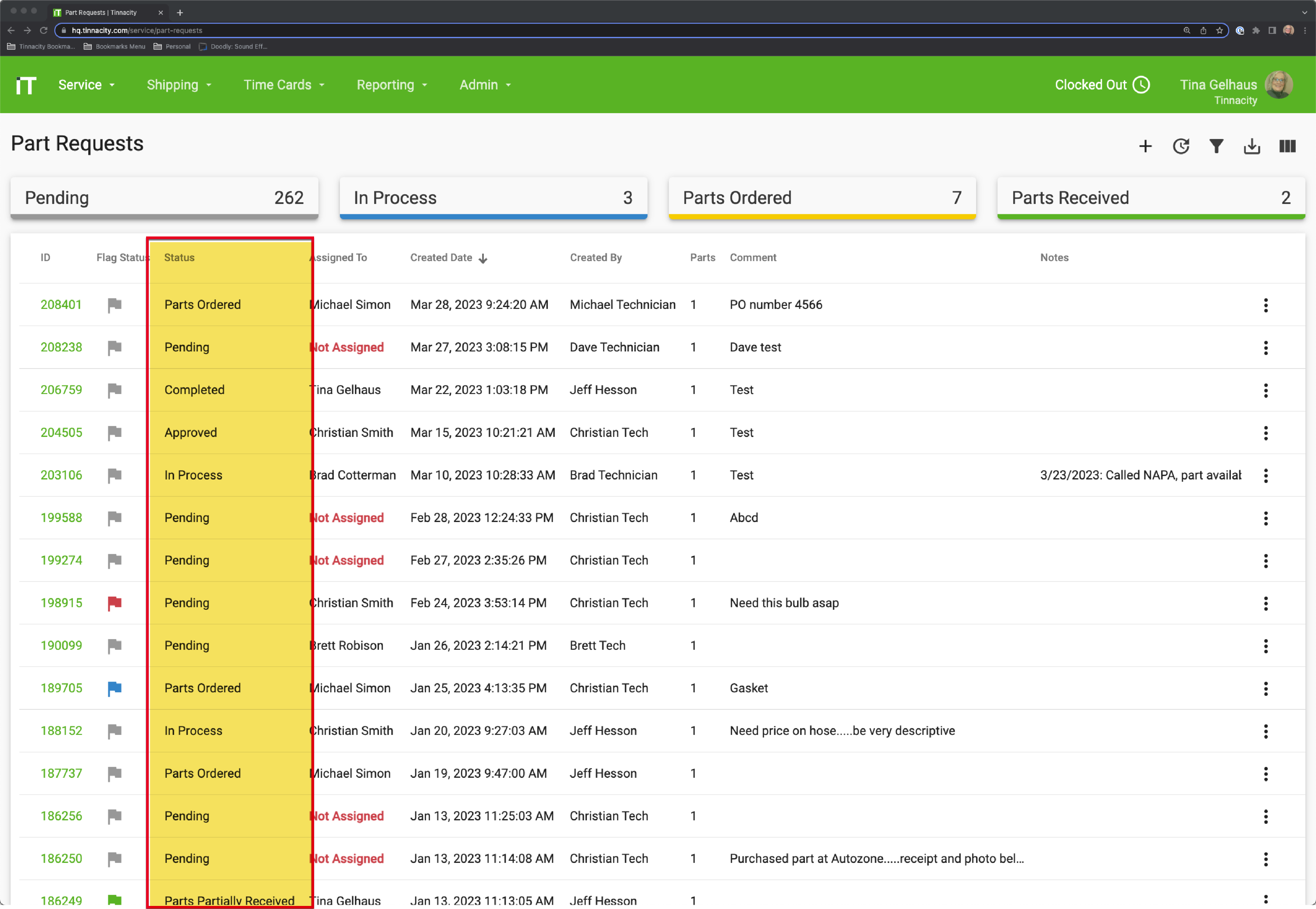The width and height of the screenshot is (1316, 909).
Task: Create a new part request
Action: click(x=1145, y=147)
